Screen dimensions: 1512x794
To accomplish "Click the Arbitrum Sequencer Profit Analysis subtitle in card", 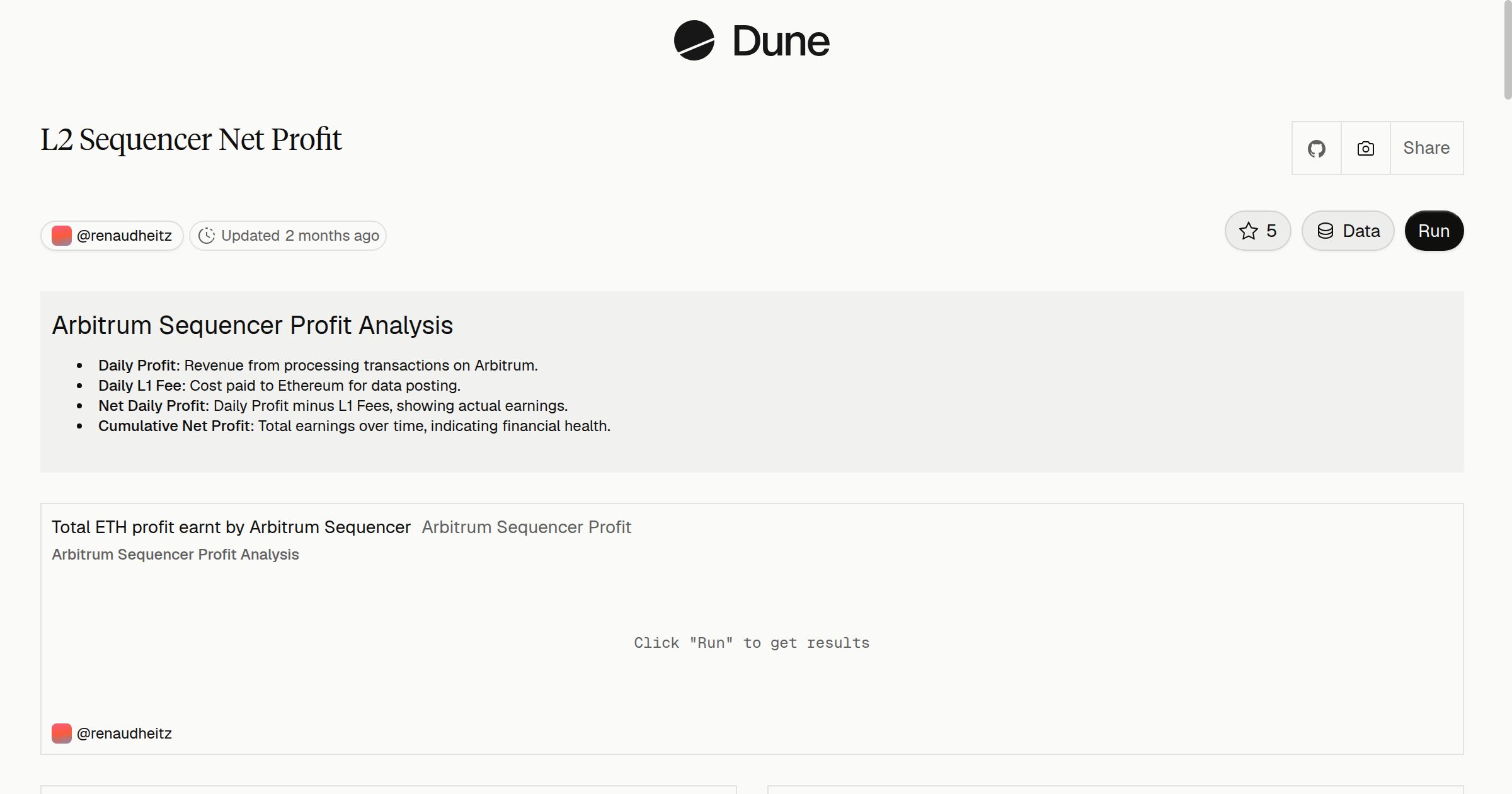I will [x=175, y=555].
